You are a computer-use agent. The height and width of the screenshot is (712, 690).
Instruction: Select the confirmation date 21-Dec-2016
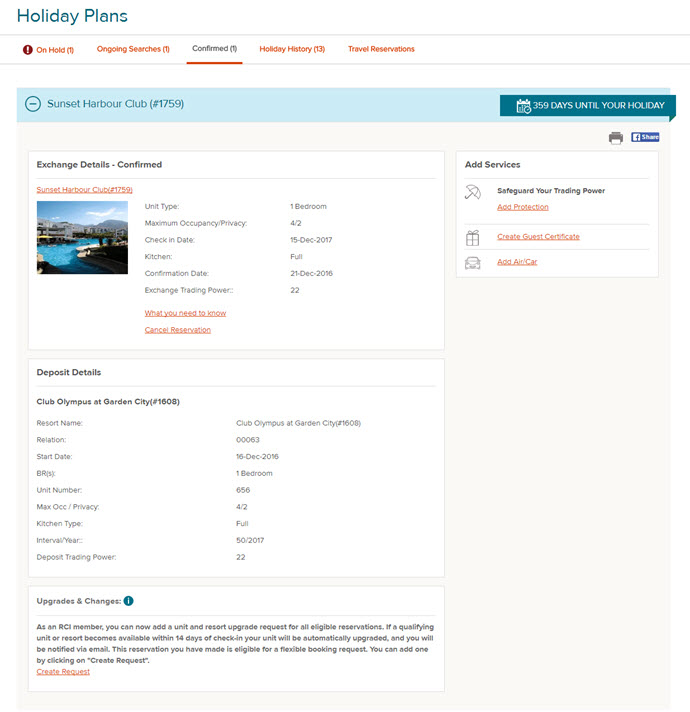tap(311, 273)
